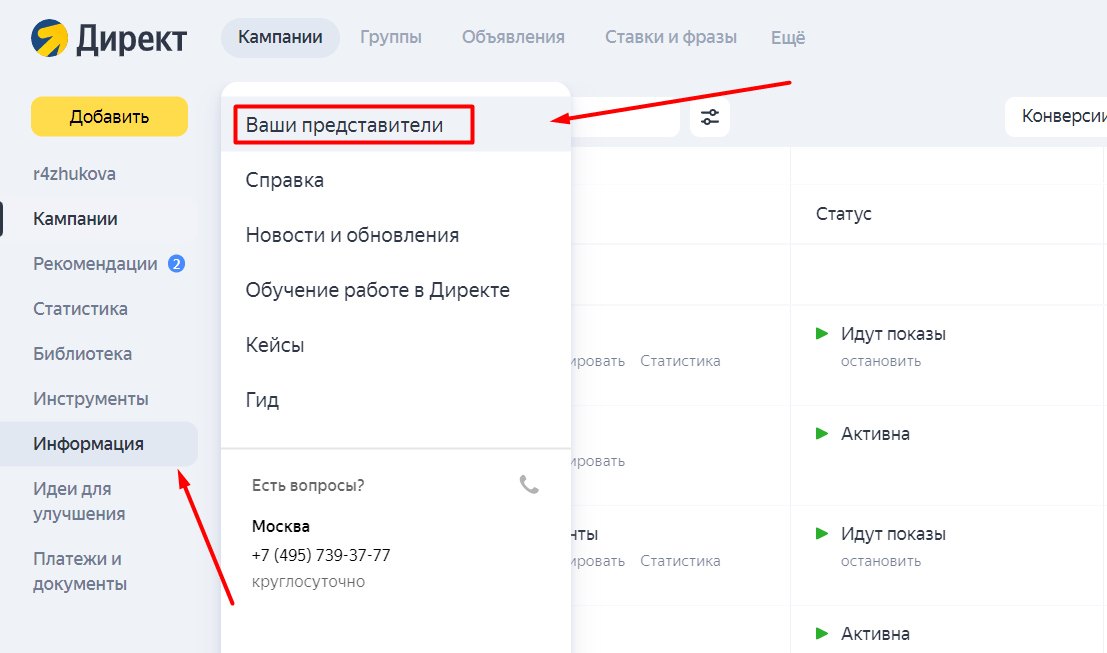The height and width of the screenshot is (653, 1107).
Task: Click the Есть вопросы? heading
Action: 308,486
